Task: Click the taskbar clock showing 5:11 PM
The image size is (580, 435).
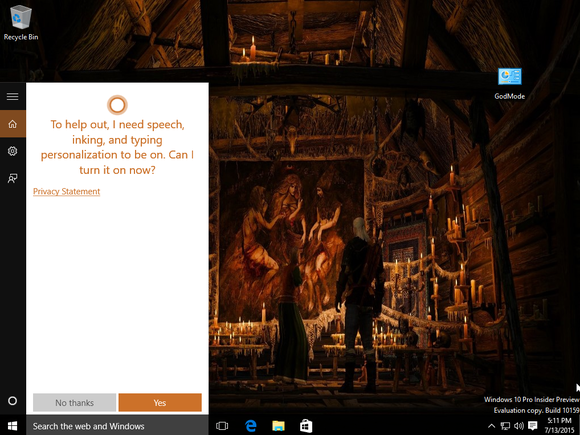Action: pos(559,425)
